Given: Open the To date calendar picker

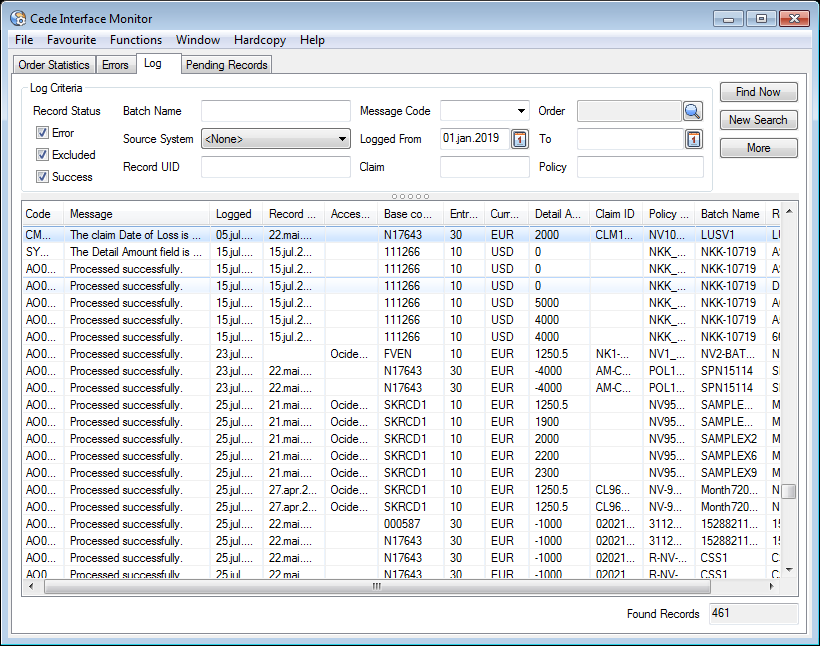Looking at the screenshot, I should tap(694, 139).
